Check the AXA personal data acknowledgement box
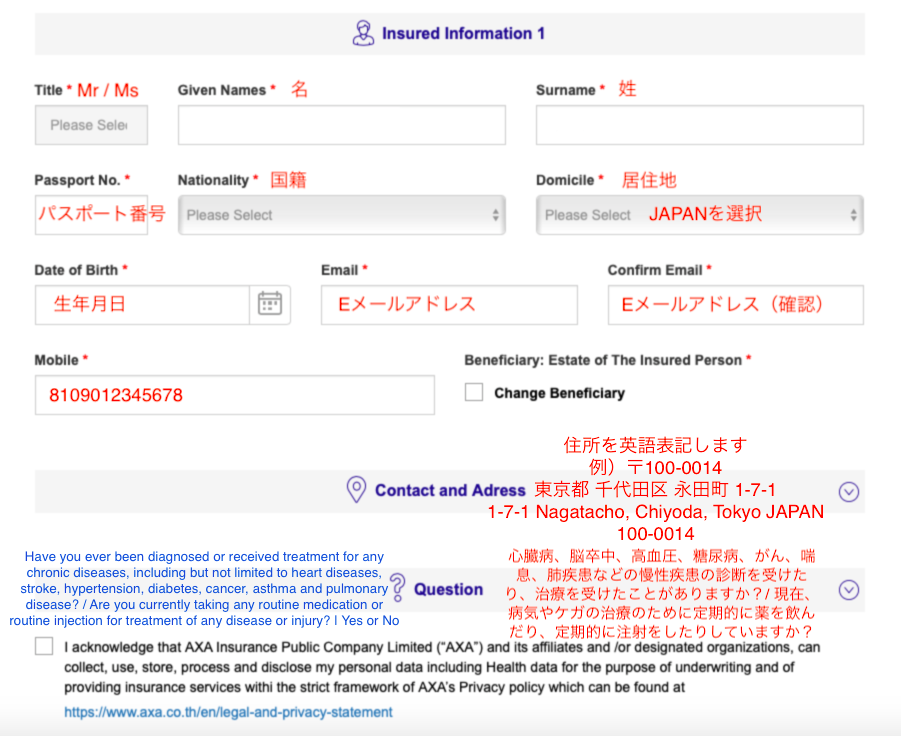The height and width of the screenshot is (736, 901). (44, 646)
